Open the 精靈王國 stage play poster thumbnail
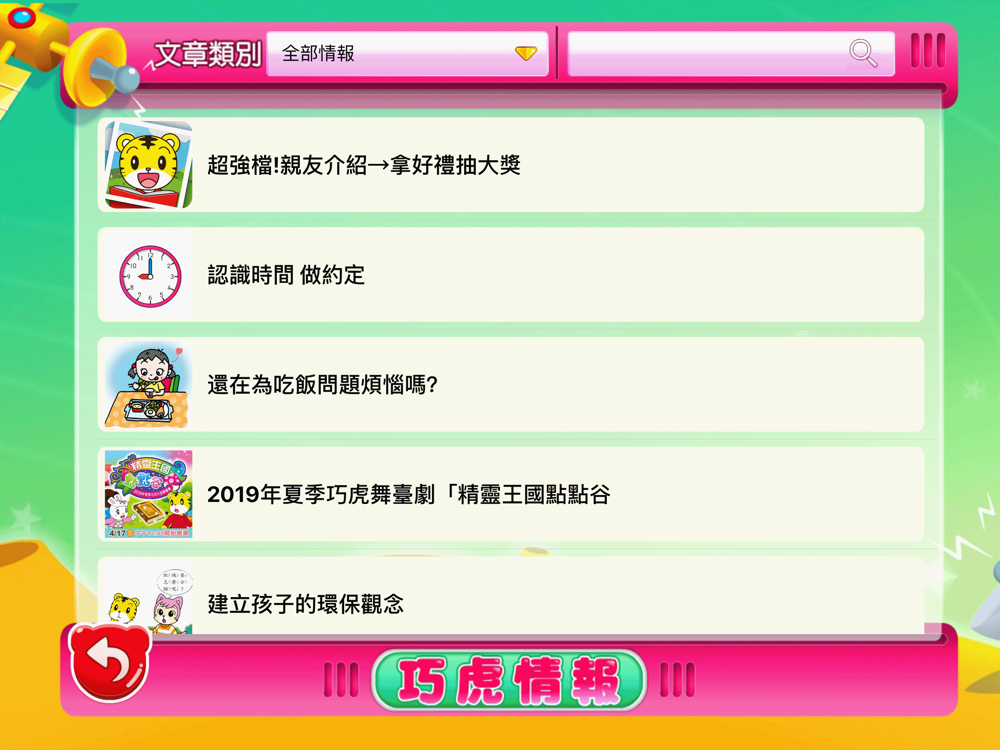Screen dimensions: 1000x750 tap(149, 494)
